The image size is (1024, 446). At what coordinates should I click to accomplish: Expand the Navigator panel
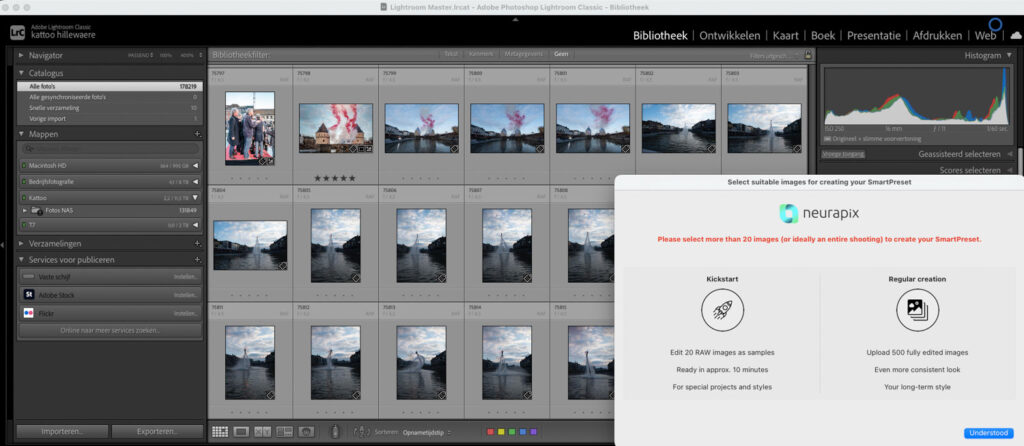tap(21, 56)
